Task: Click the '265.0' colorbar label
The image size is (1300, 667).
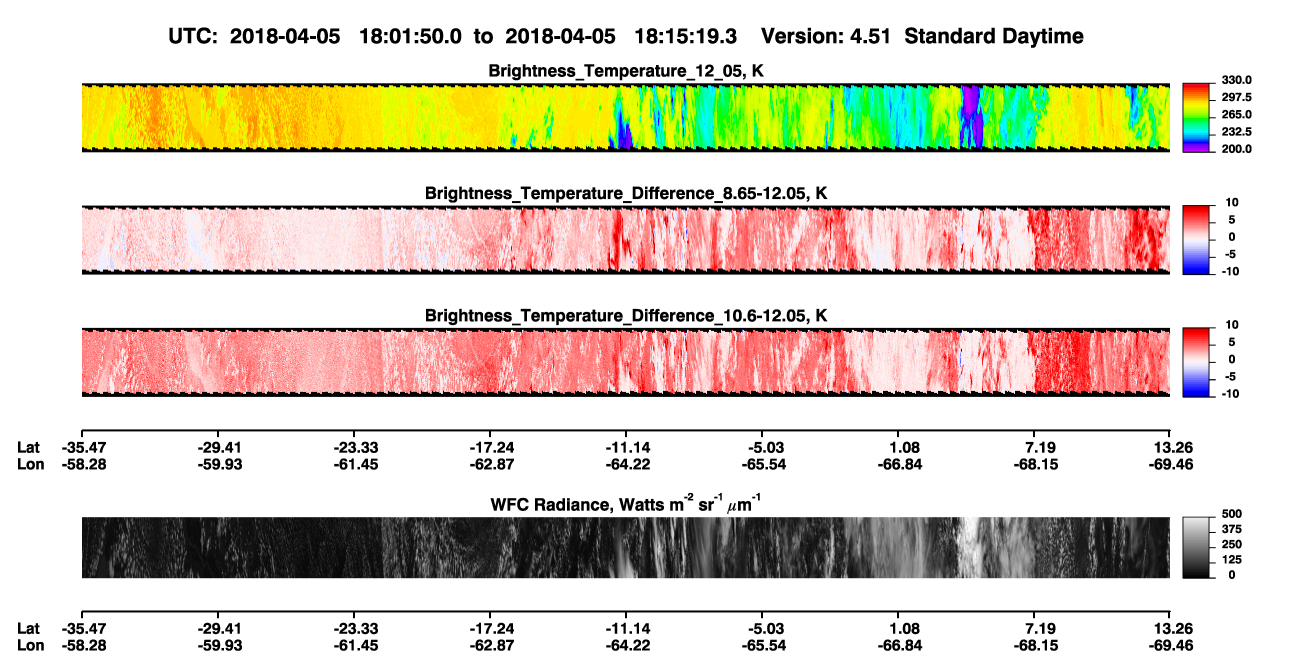Action: pyautogui.click(x=1236, y=114)
